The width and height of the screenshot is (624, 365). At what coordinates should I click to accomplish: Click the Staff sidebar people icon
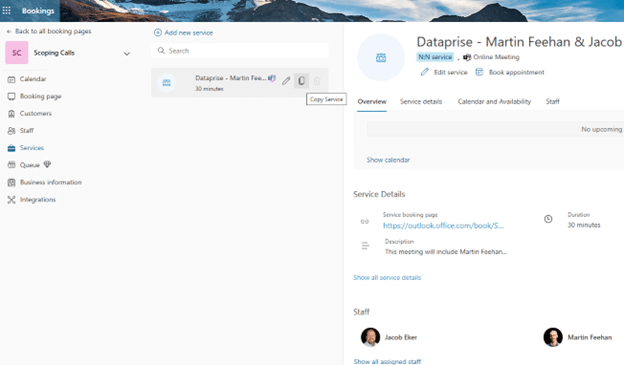pyautogui.click(x=11, y=131)
